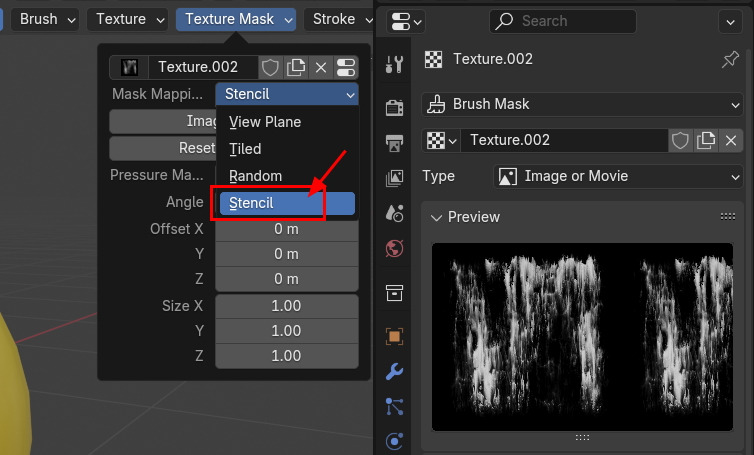754x455 pixels.
Task: Open the options dropdown right of Search
Action: pos(730,22)
